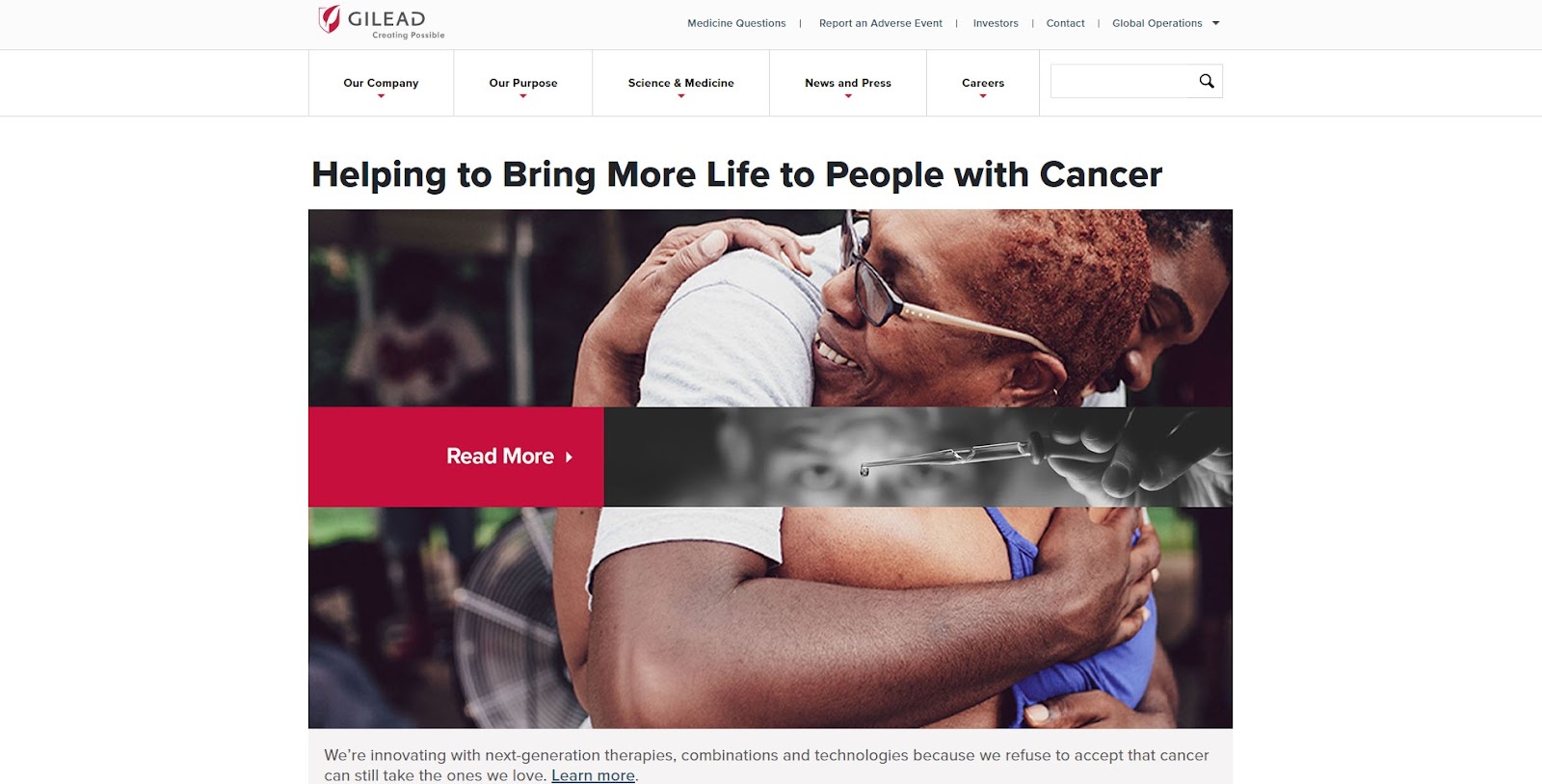Screen dimensions: 1542x784
Task: Go to the Investors page
Action: point(996,23)
